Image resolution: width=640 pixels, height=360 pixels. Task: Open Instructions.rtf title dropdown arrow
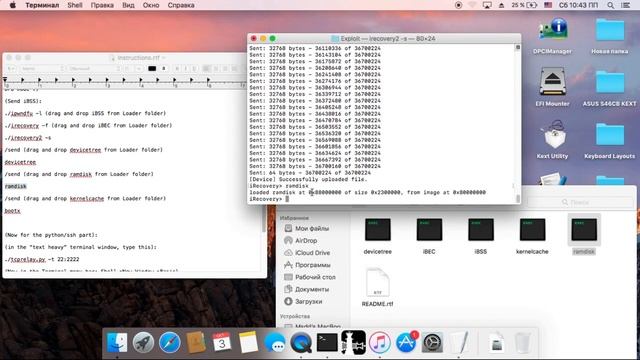(164, 58)
